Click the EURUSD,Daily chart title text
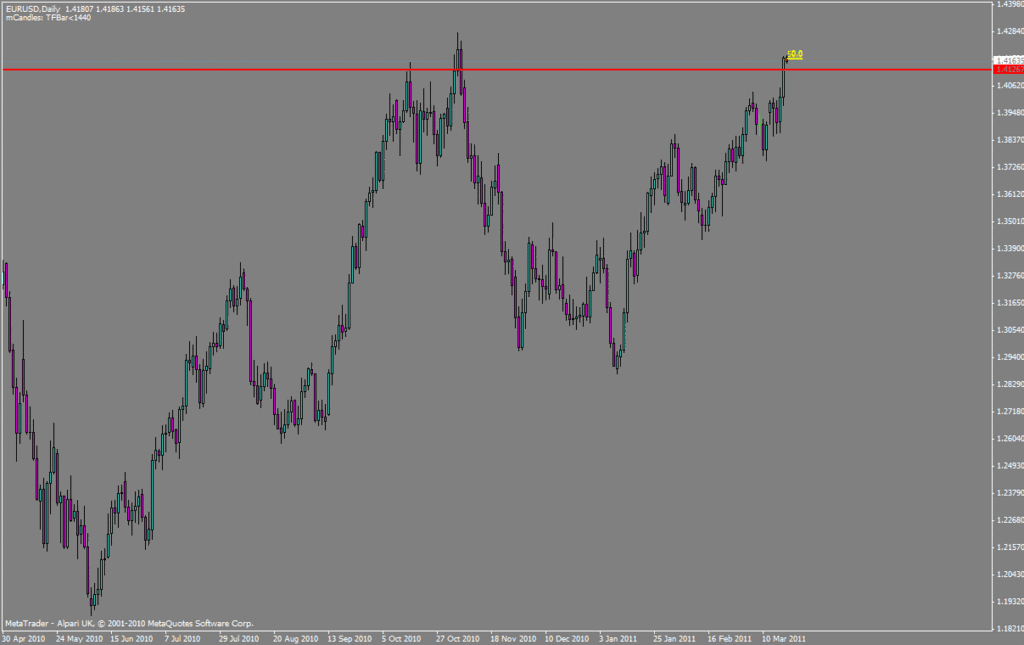Image resolution: width=1024 pixels, height=645 pixels. click(x=33, y=9)
